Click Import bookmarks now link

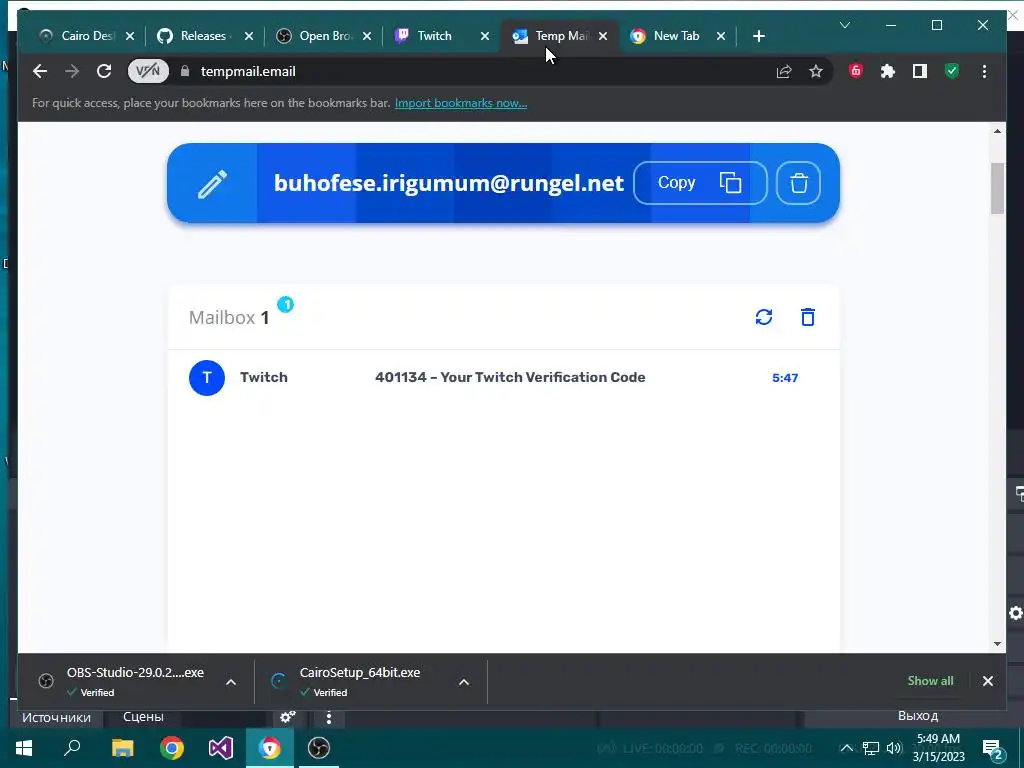click(x=461, y=103)
